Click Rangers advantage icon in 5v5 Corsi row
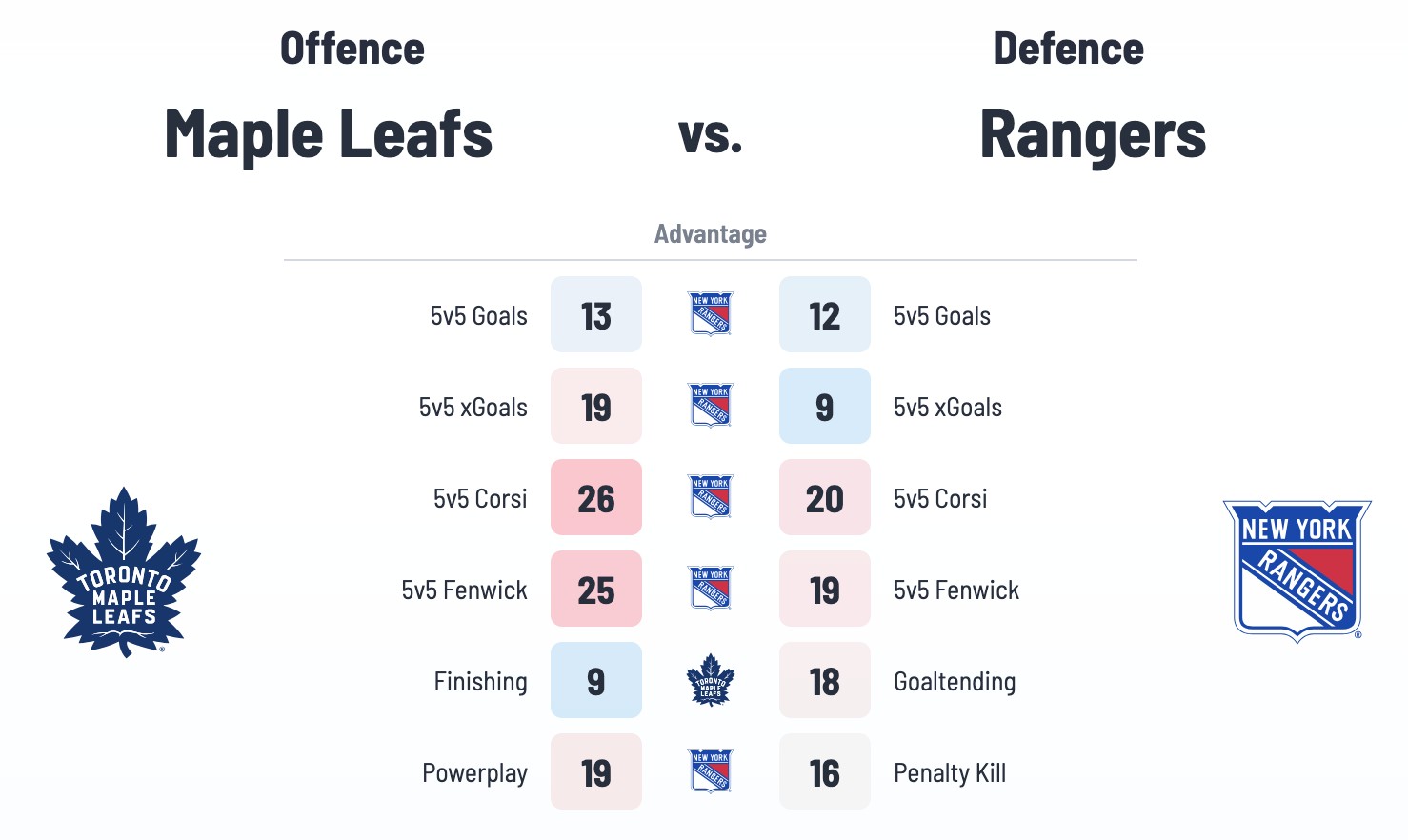The image size is (1408, 840). (711, 497)
